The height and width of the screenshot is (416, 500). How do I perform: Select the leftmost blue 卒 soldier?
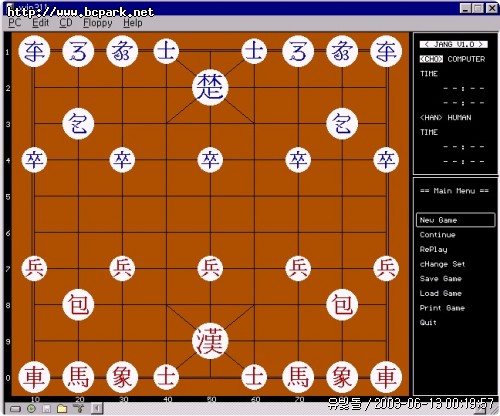pyautogui.click(x=34, y=160)
